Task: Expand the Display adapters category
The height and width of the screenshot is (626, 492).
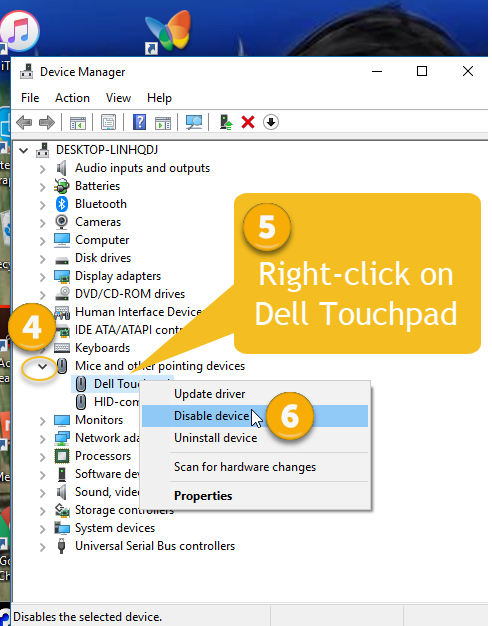Action: 42,277
